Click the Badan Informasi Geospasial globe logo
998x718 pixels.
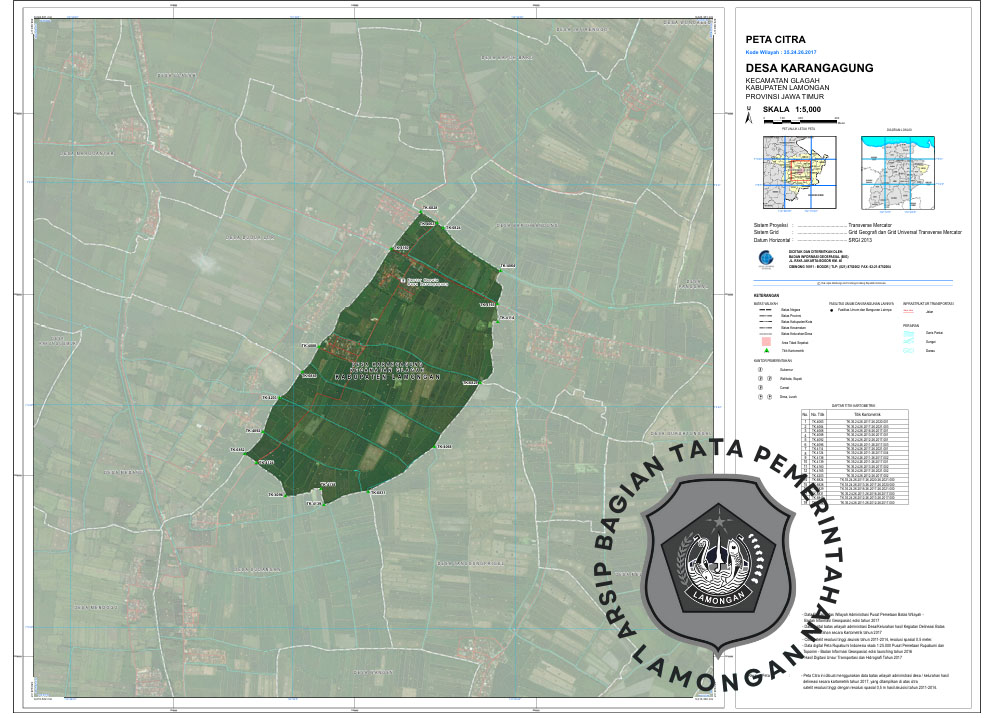(x=765, y=259)
